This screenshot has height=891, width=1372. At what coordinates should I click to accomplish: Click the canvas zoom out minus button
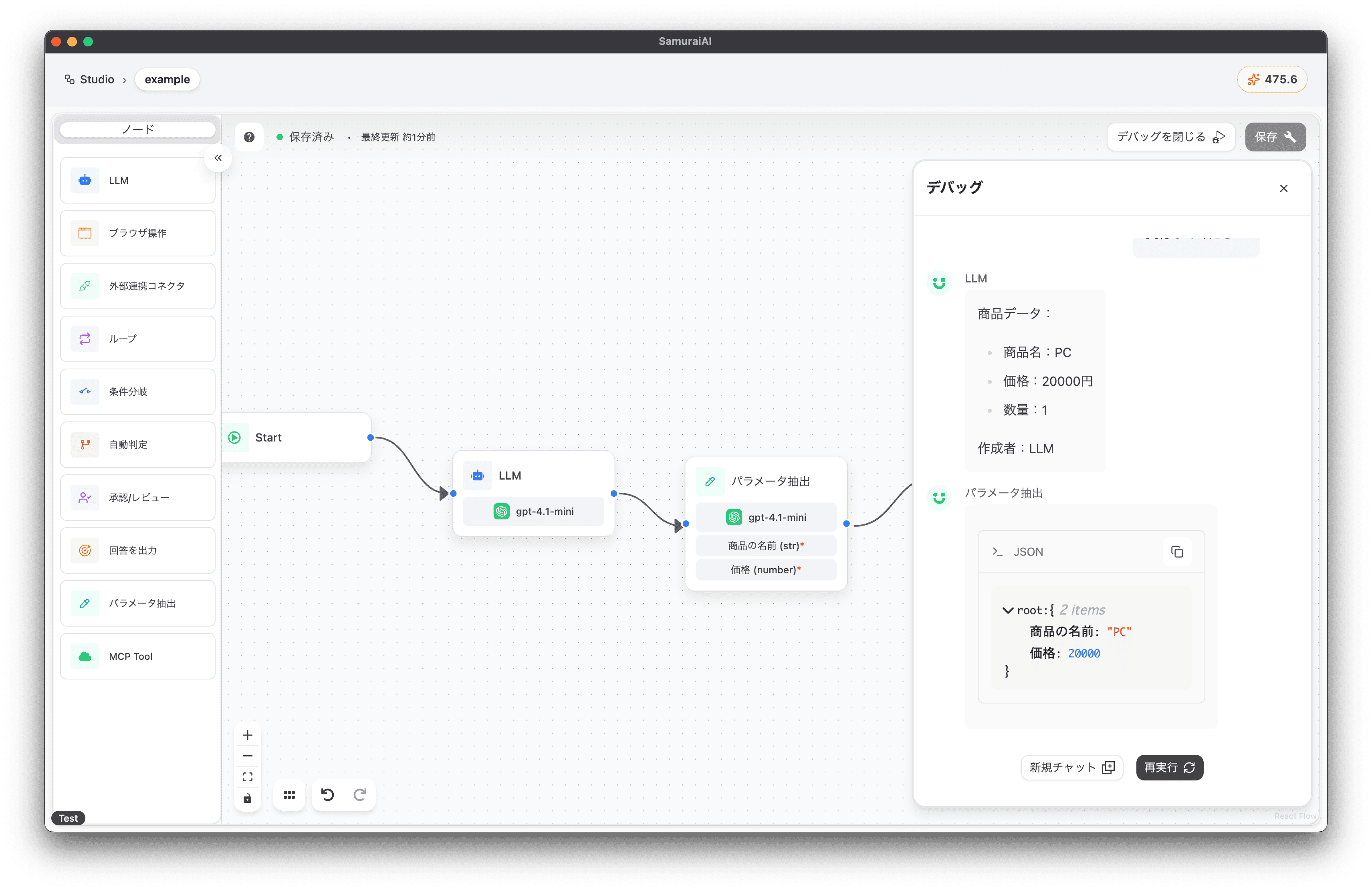(x=247, y=756)
